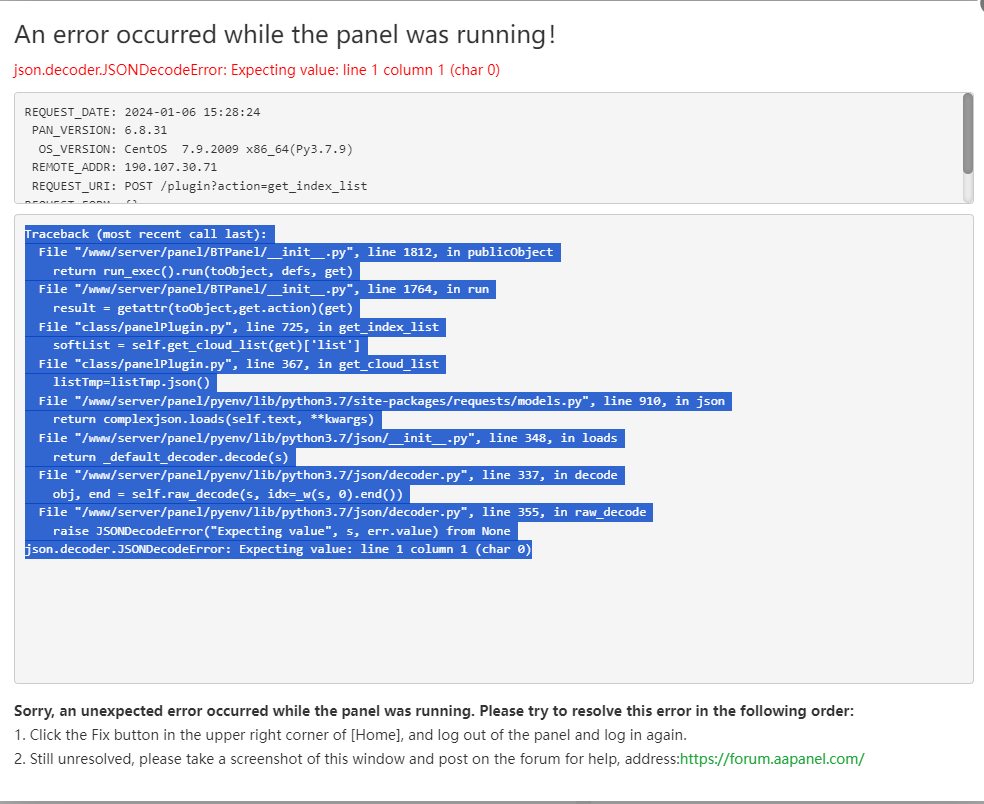The image size is (984, 804).
Task: Click the "Traceback (most recent call last)" line
Action: coord(149,234)
